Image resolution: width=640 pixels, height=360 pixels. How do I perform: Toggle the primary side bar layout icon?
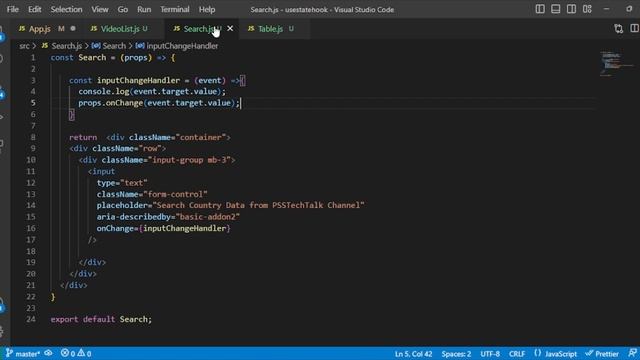[540, 9]
